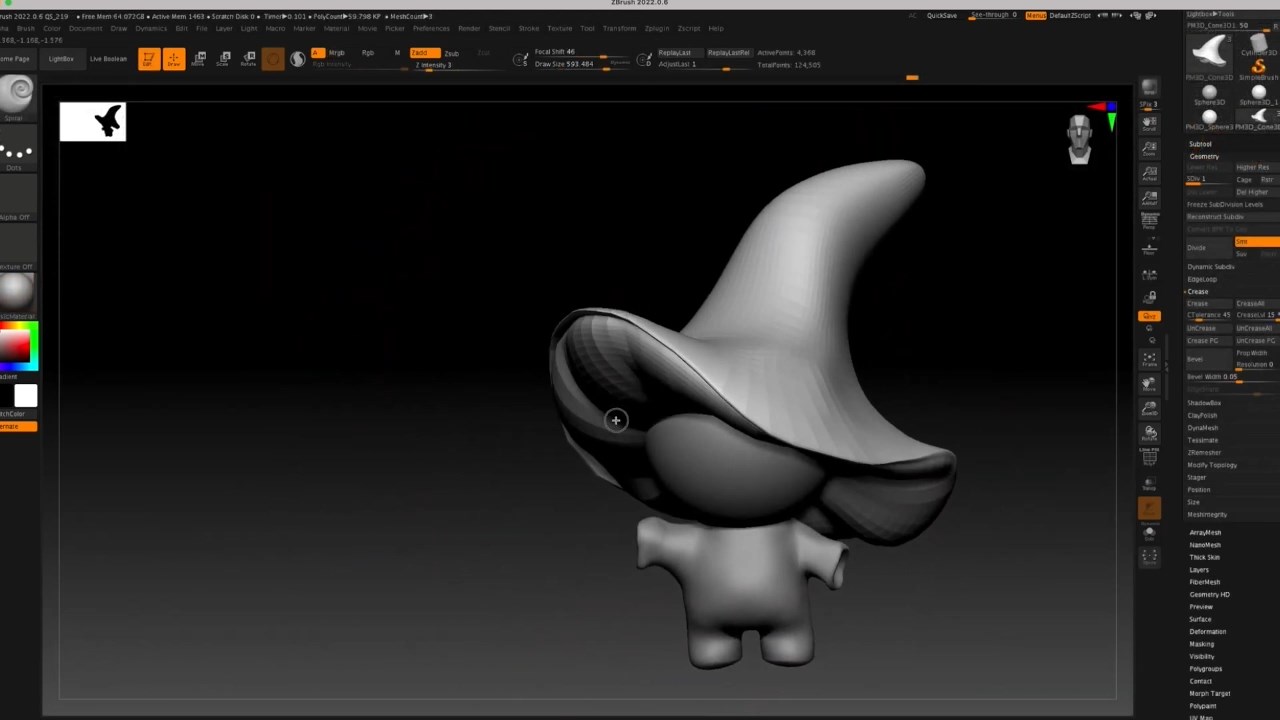Viewport: 1280px width, 720px height.
Task: Expand the DynaMesh section
Action: pyautogui.click(x=1203, y=428)
